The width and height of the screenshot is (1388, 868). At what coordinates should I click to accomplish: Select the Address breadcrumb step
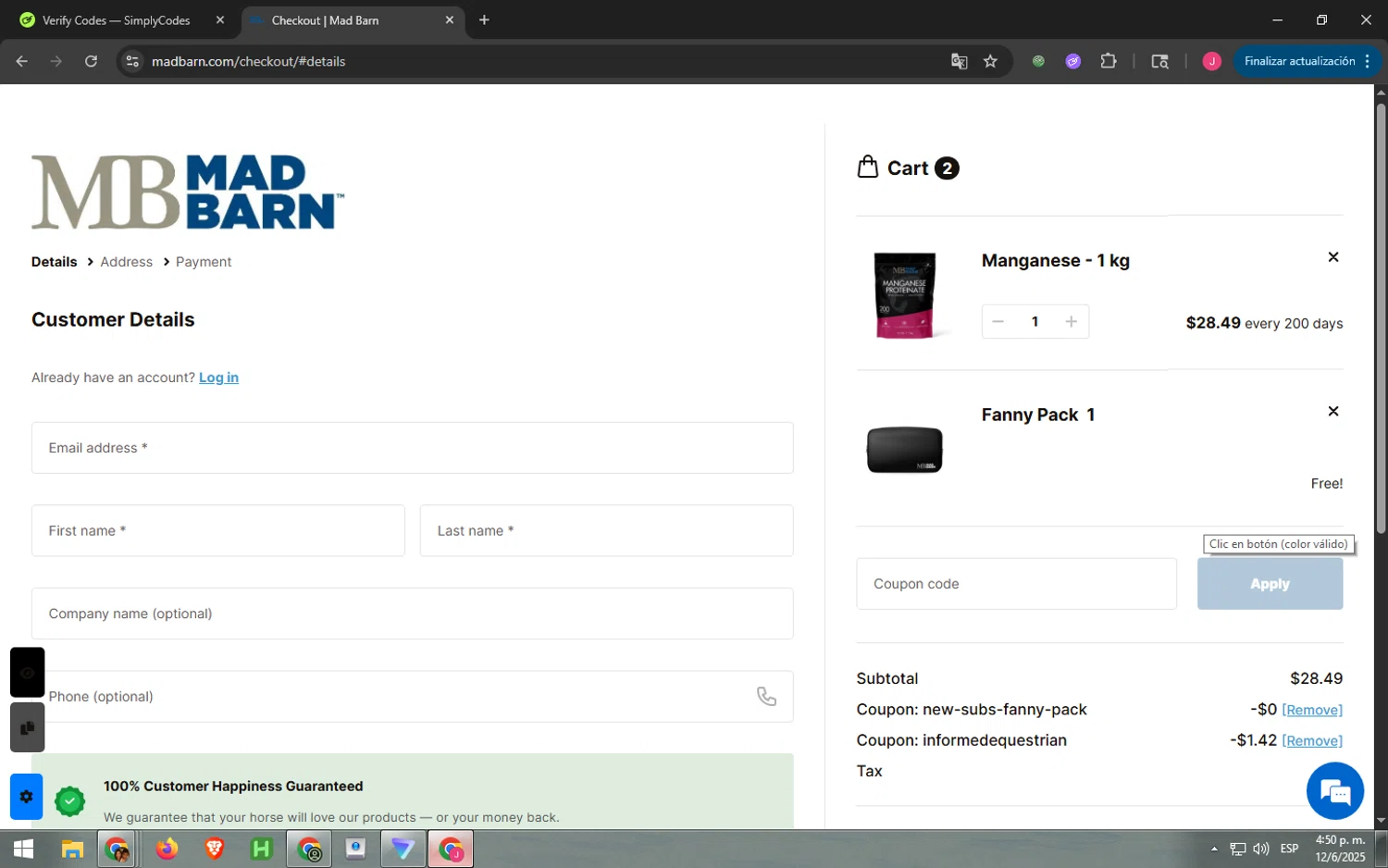tap(127, 262)
